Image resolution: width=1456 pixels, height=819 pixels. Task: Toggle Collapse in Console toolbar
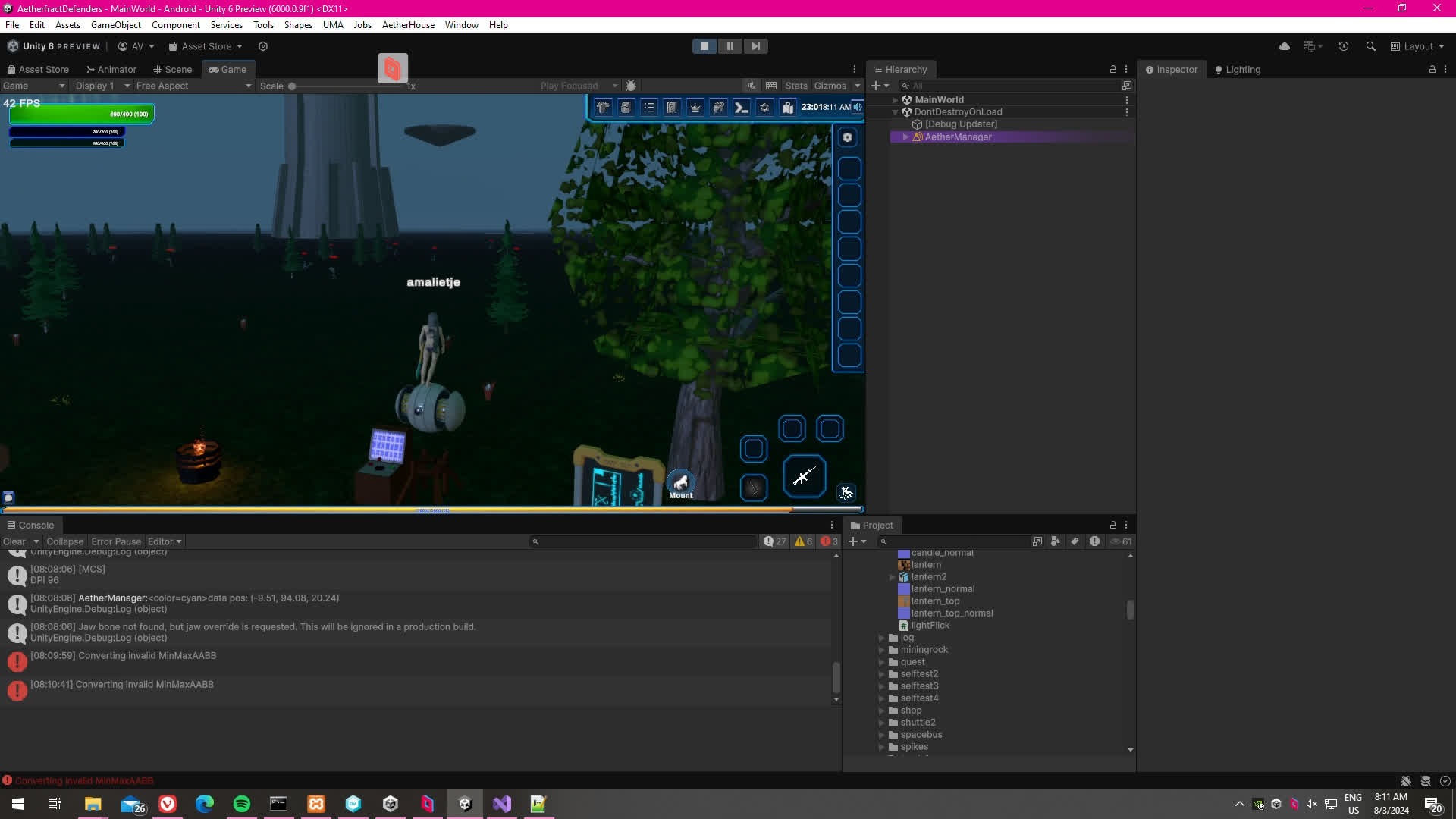tap(64, 541)
